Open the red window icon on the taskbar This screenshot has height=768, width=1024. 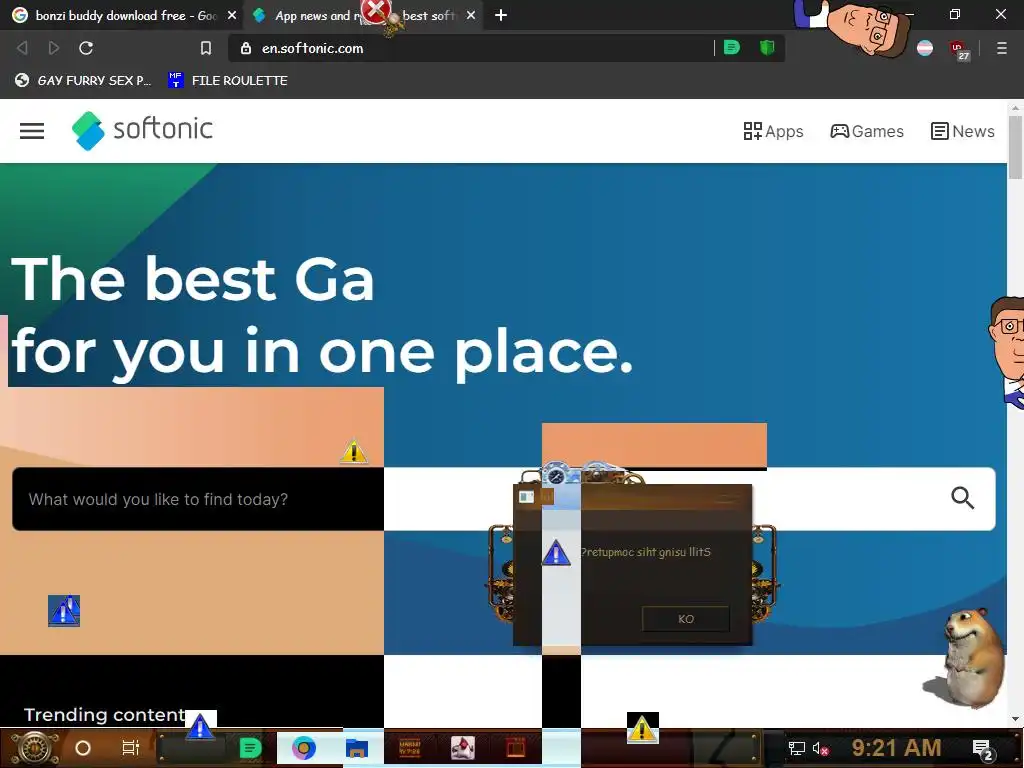[516, 747]
